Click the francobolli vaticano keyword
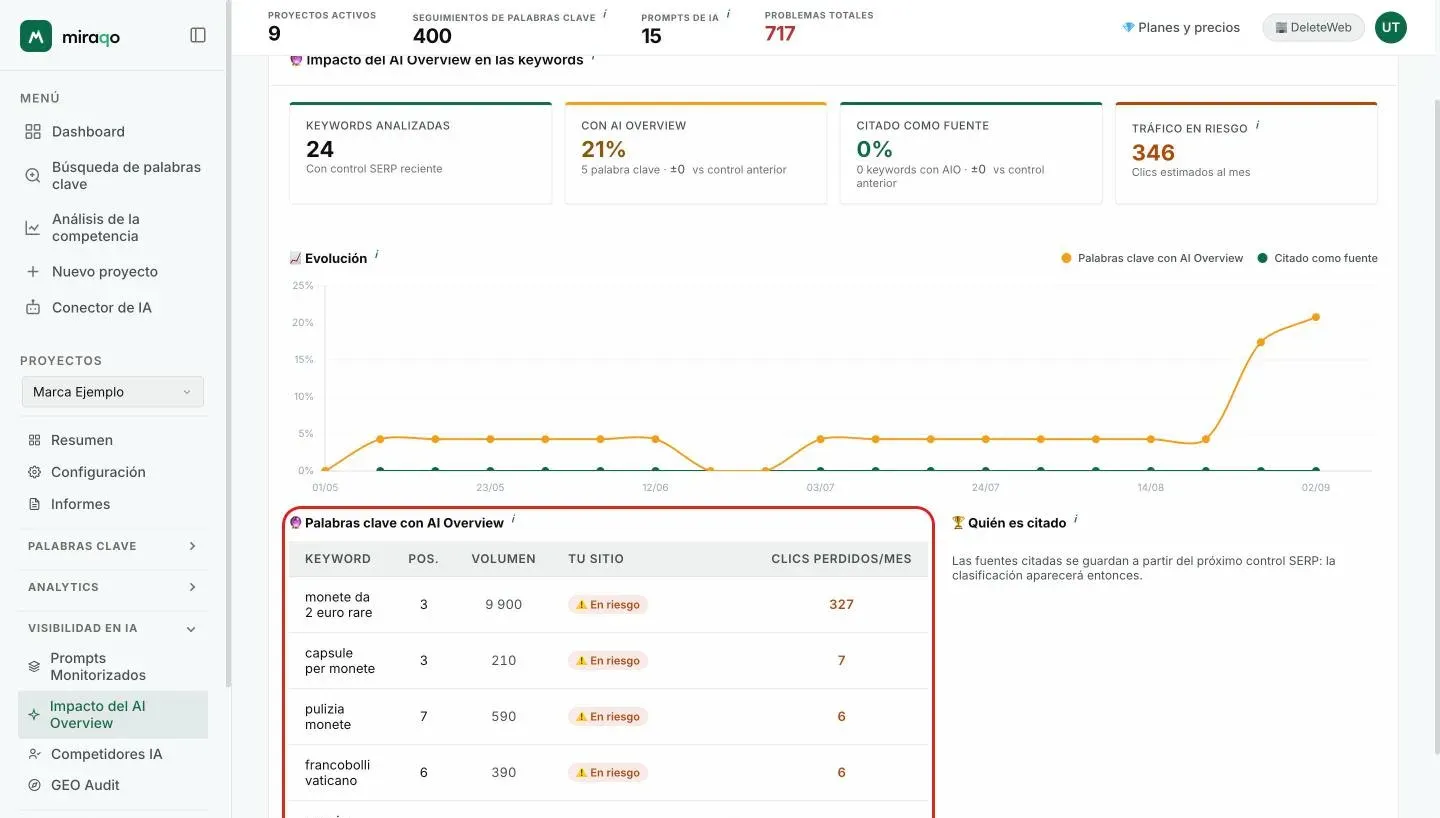Viewport: 1440px width, 818px height. coord(338,773)
